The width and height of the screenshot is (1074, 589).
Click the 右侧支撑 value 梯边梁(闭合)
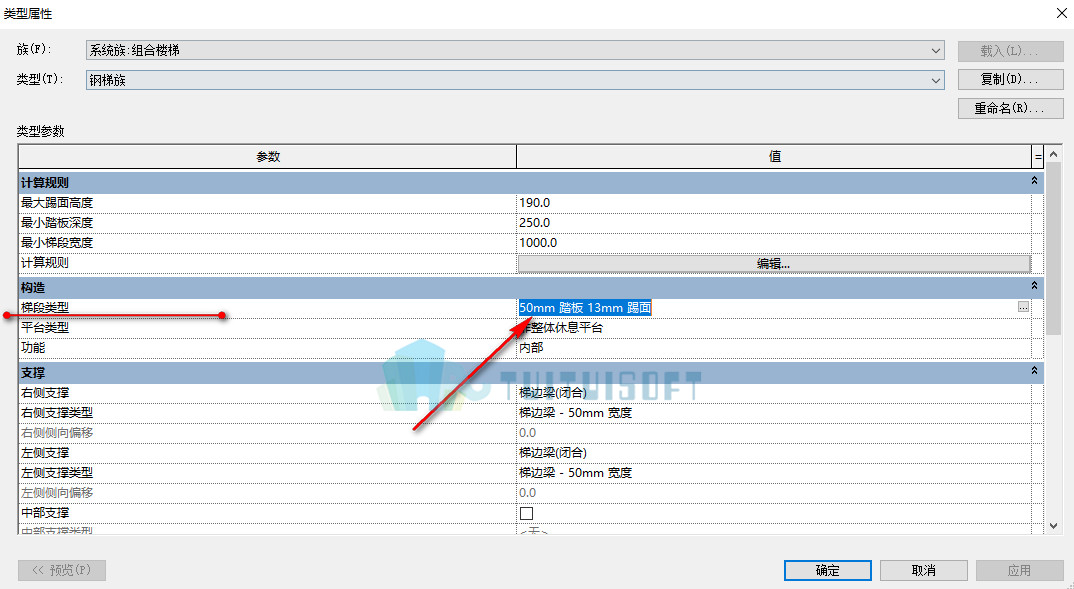[774, 393]
